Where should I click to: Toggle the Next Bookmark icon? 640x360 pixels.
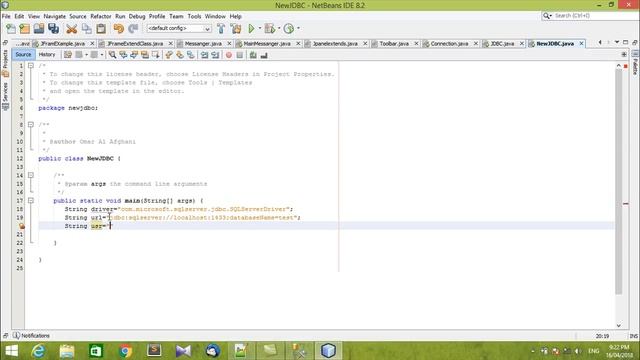(180, 55)
